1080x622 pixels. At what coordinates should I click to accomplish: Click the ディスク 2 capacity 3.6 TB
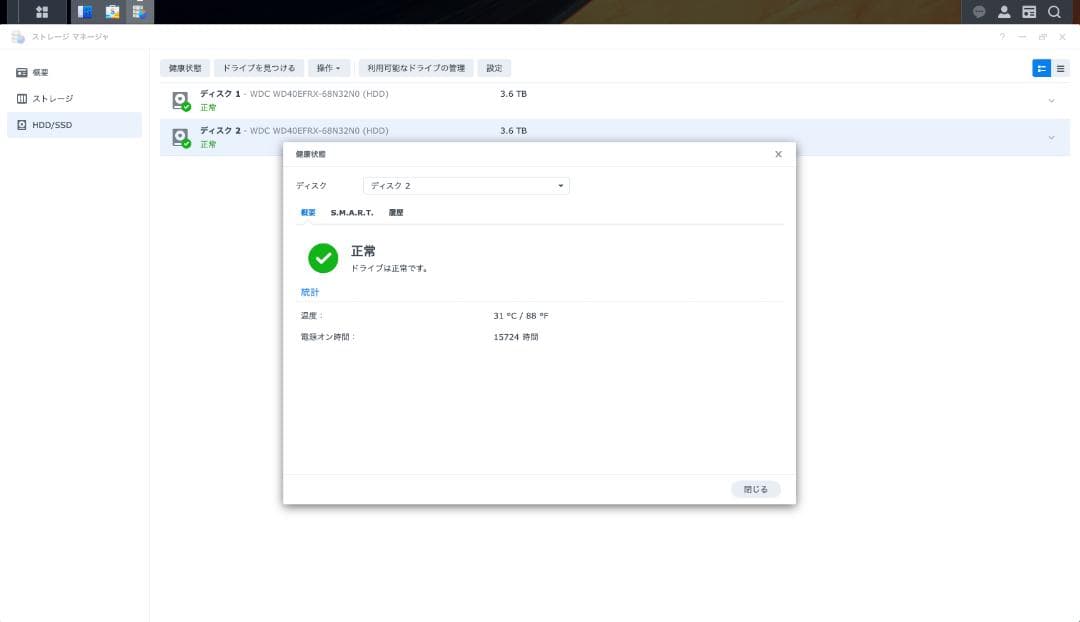pos(513,130)
